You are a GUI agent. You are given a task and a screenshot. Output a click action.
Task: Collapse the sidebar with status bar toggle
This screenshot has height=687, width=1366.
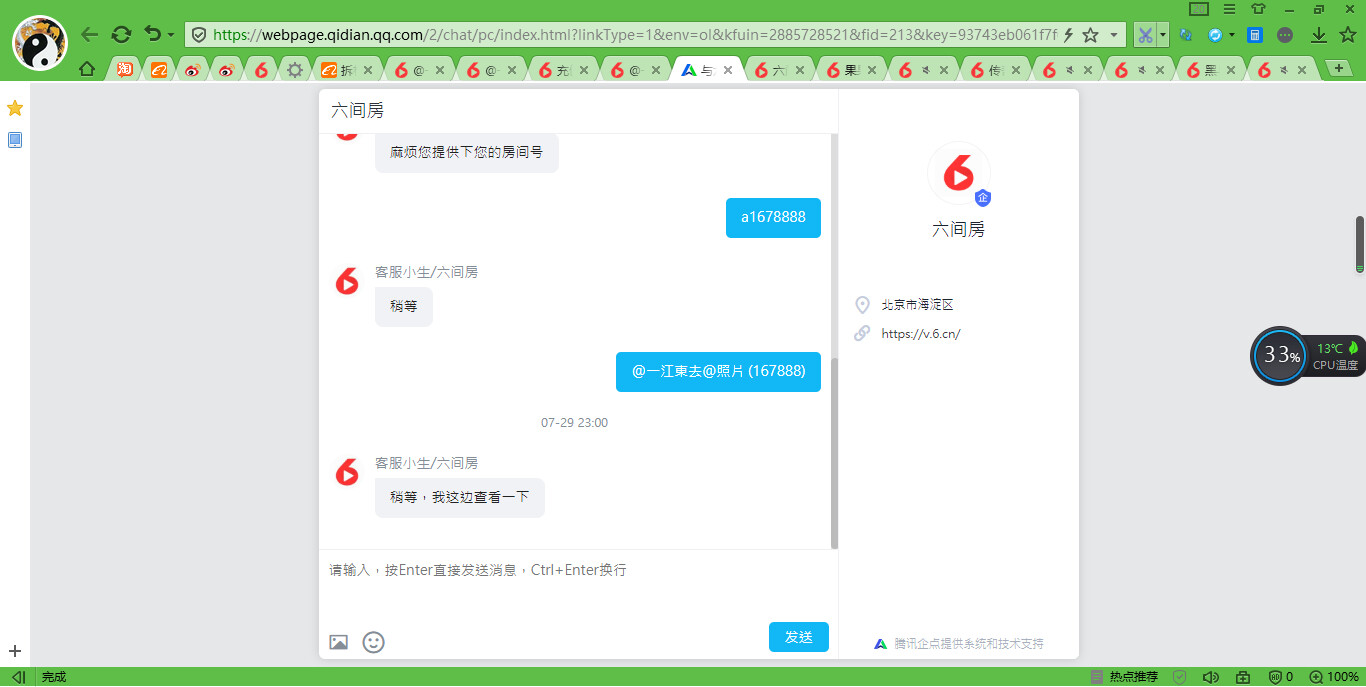click(18, 677)
